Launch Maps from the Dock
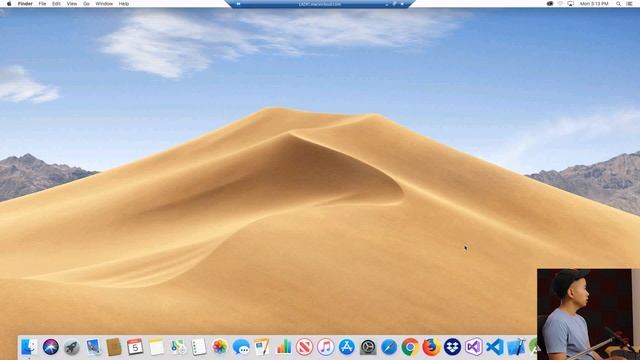The image size is (640, 360). [178, 347]
